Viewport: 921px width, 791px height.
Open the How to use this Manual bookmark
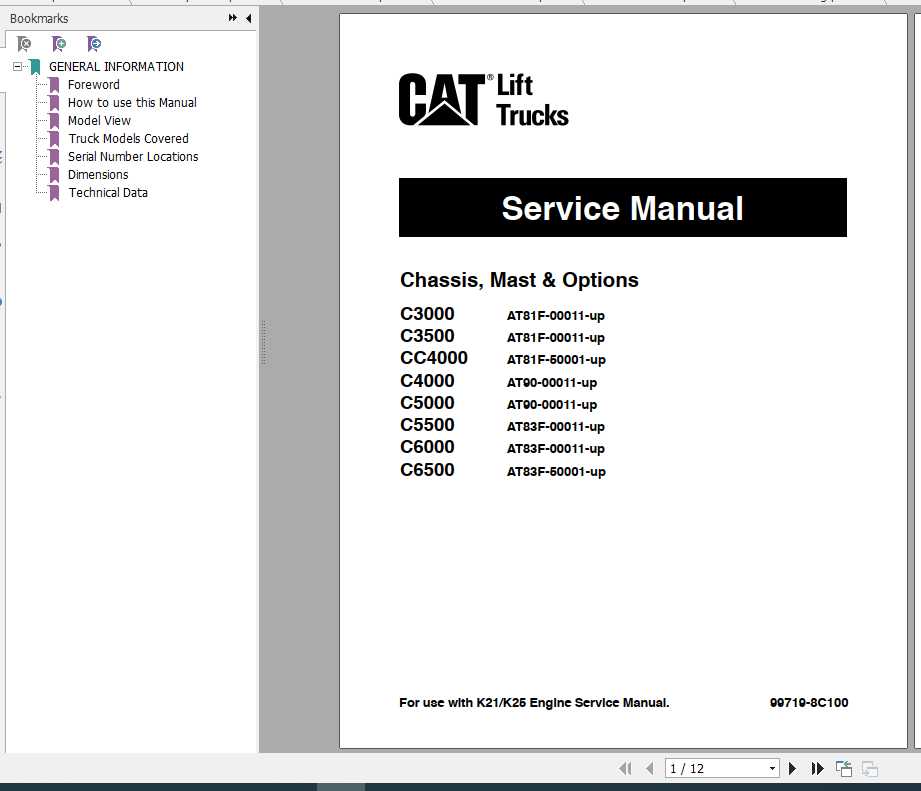click(132, 103)
